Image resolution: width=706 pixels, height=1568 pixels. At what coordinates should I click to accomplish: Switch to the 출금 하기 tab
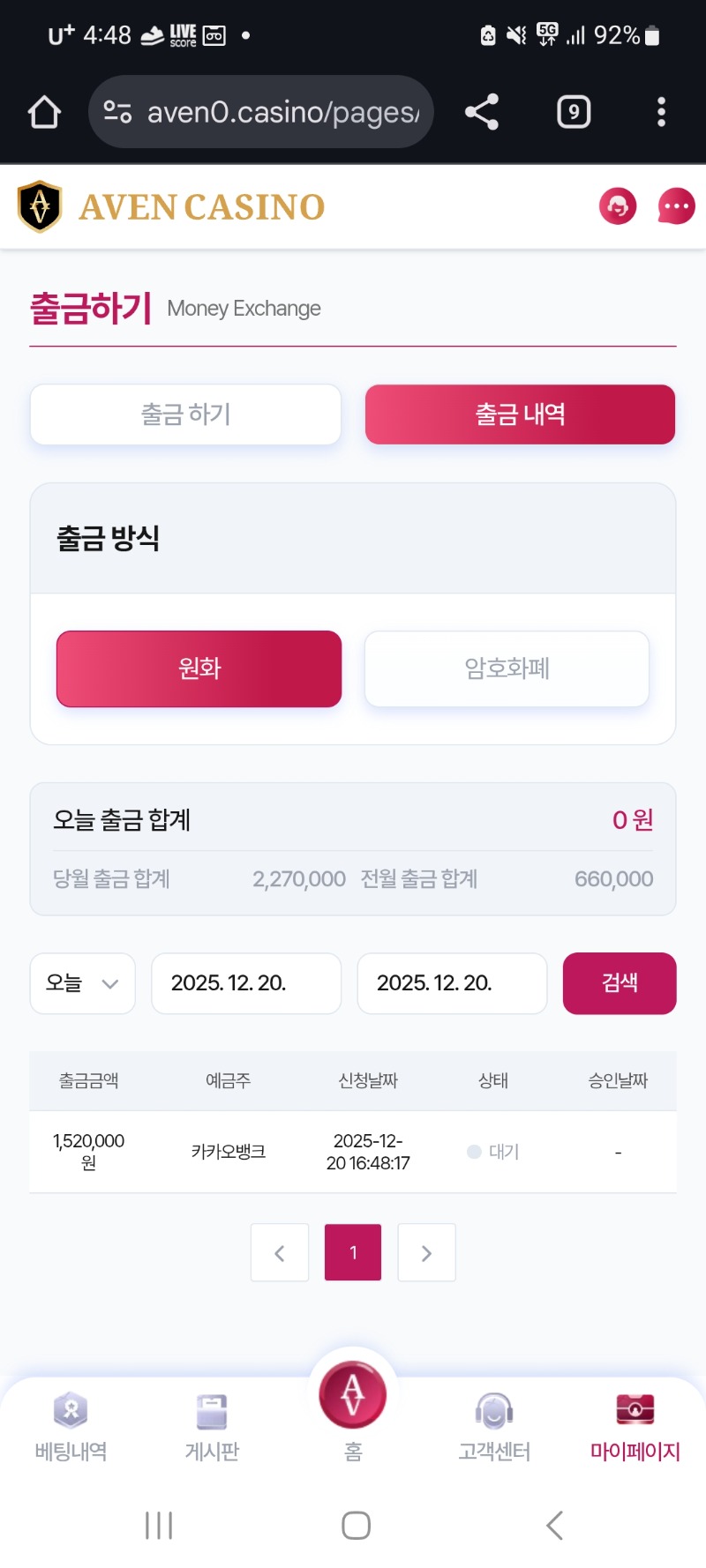(185, 414)
